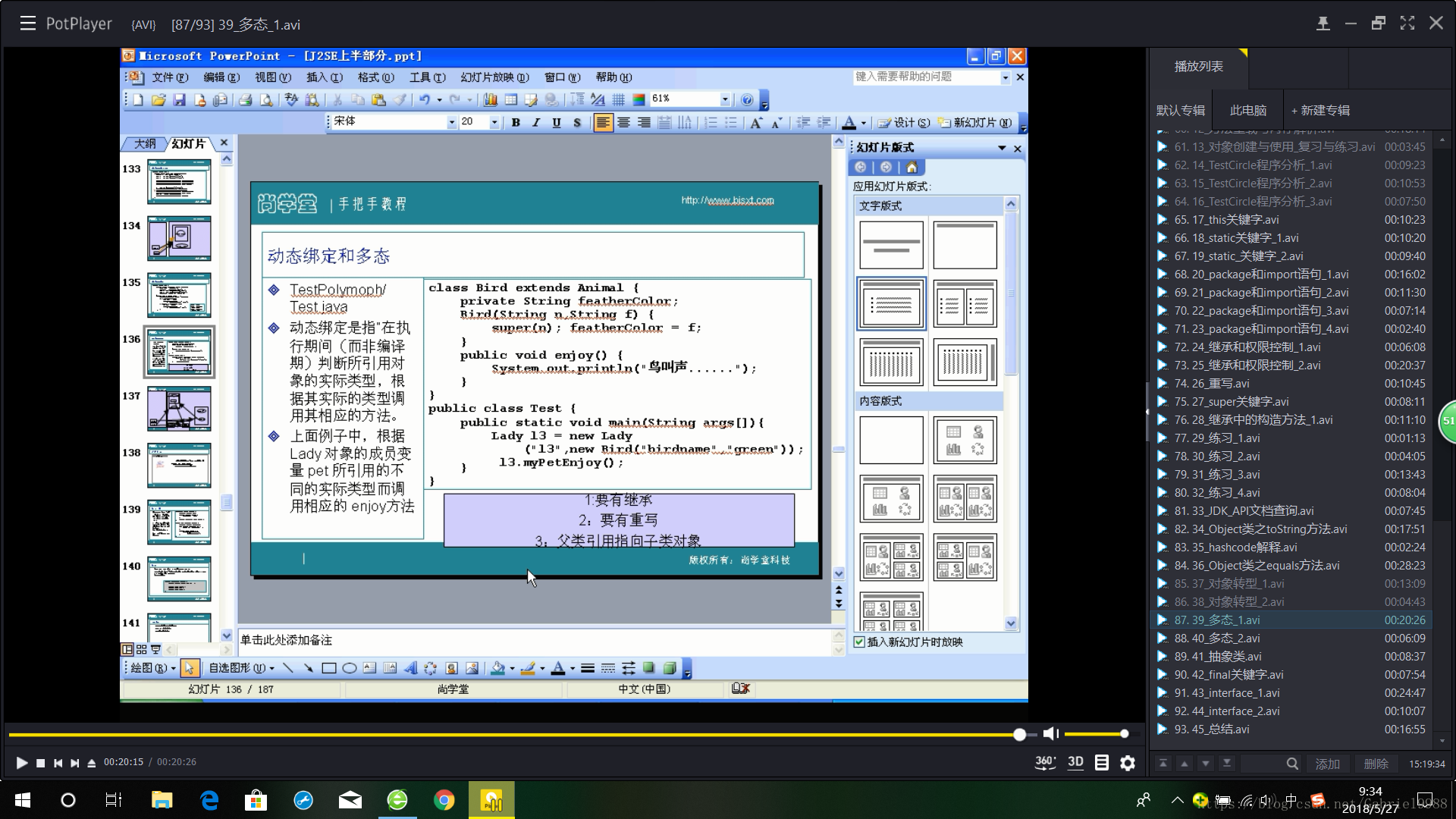
Task: Search the playlist with the magnifier icon
Action: [1292, 764]
